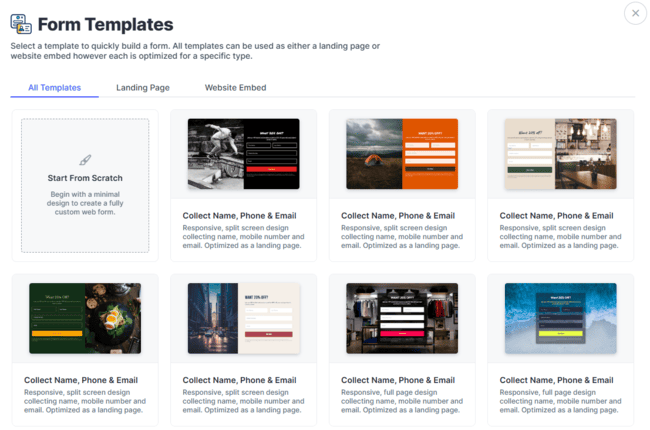Click the title under the cafe template
The height and width of the screenshot is (430, 650).
click(x=556, y=216)
